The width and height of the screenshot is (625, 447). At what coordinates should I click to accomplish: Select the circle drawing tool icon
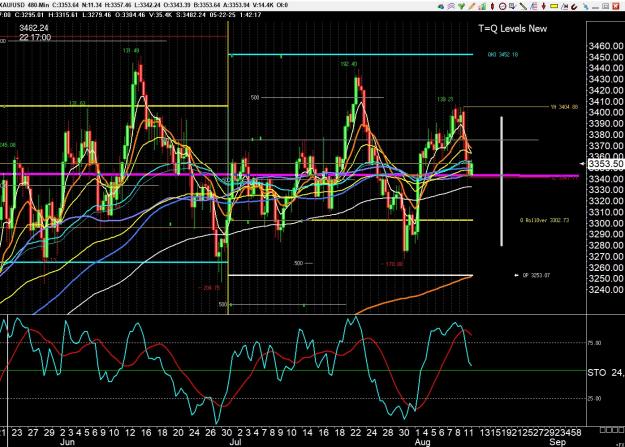coord(503,6)
